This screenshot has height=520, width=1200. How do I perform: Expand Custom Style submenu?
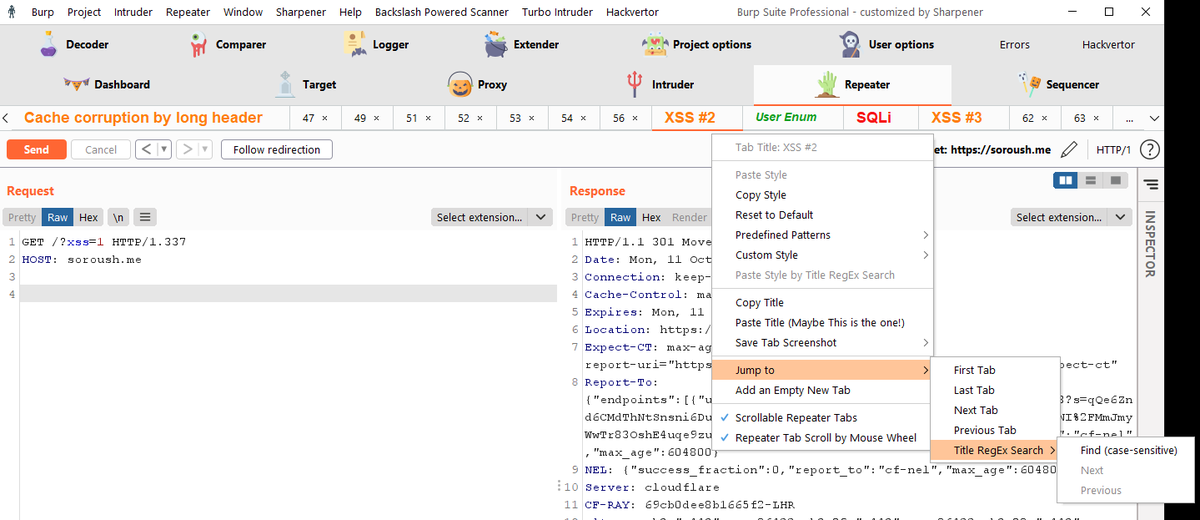pos(821,255)
